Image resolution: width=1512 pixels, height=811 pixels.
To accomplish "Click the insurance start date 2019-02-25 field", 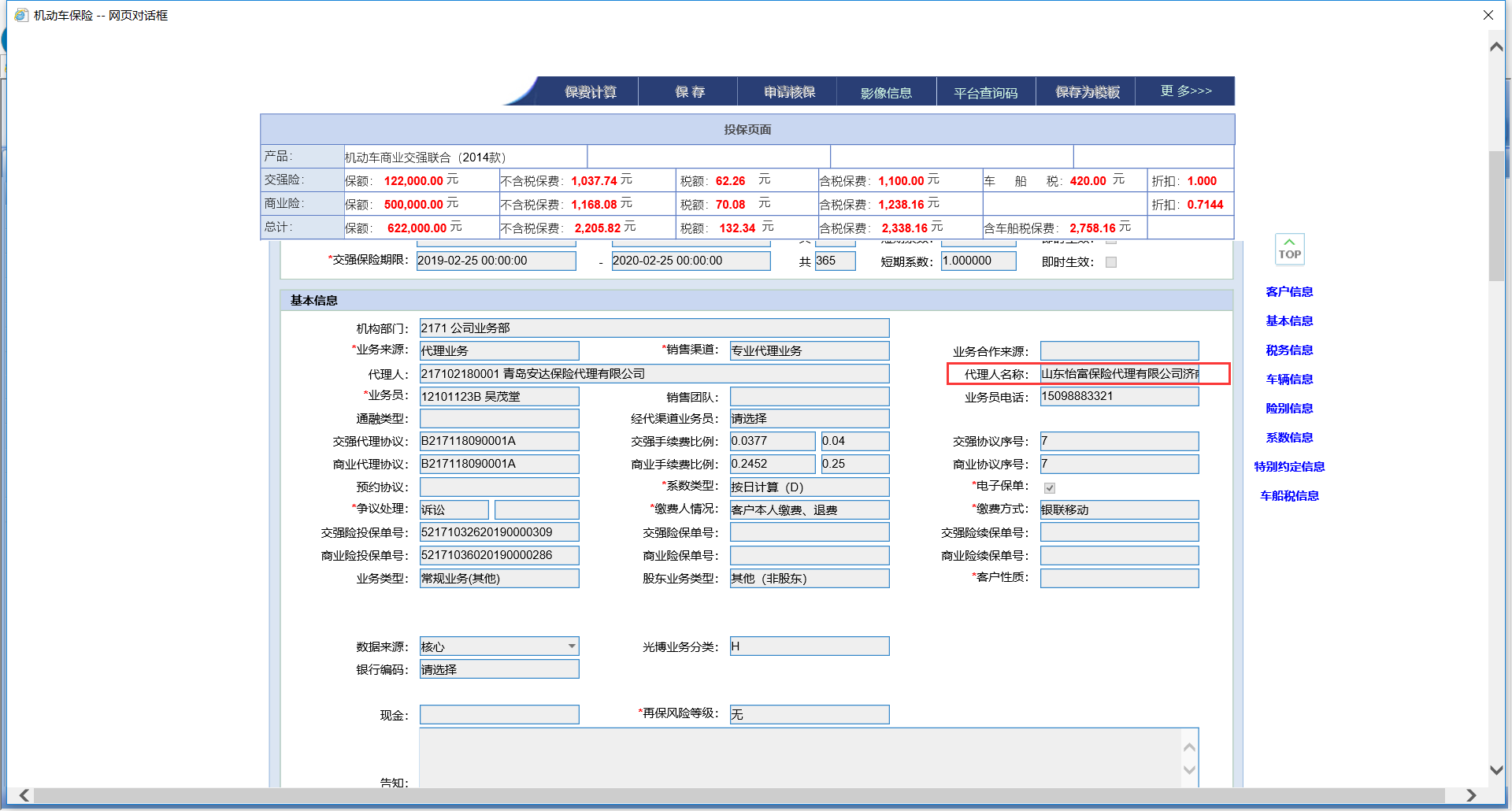I will 496,261.
